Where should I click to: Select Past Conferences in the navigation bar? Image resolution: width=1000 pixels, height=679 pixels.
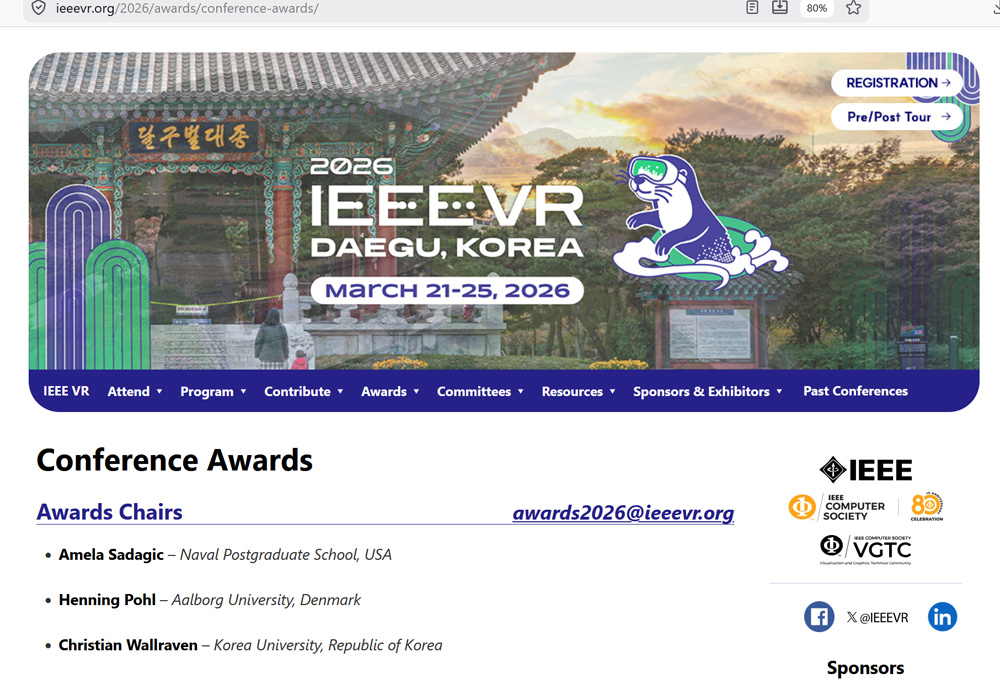click(855, 391)
